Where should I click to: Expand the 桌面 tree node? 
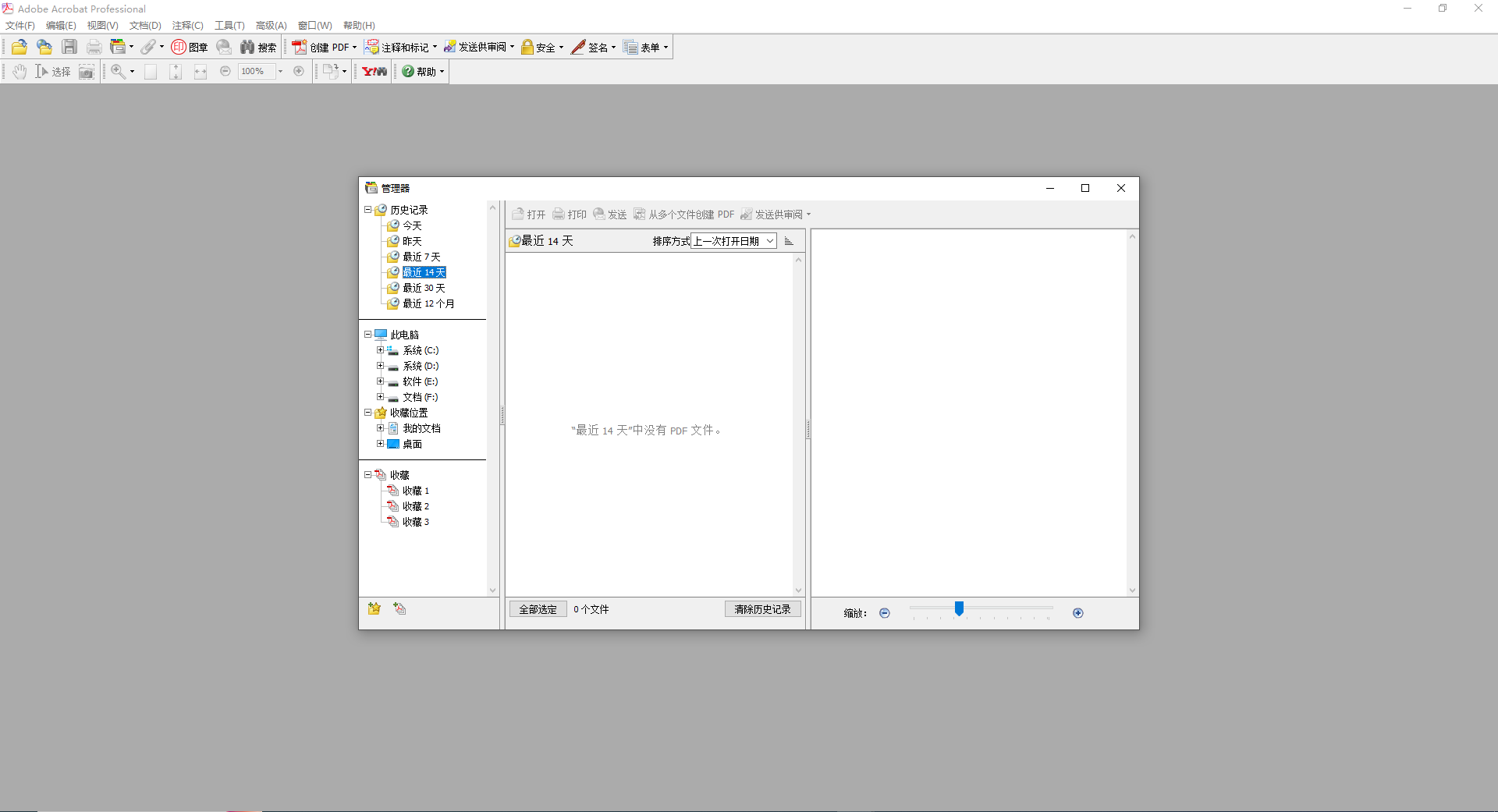(x=380, y=444)
